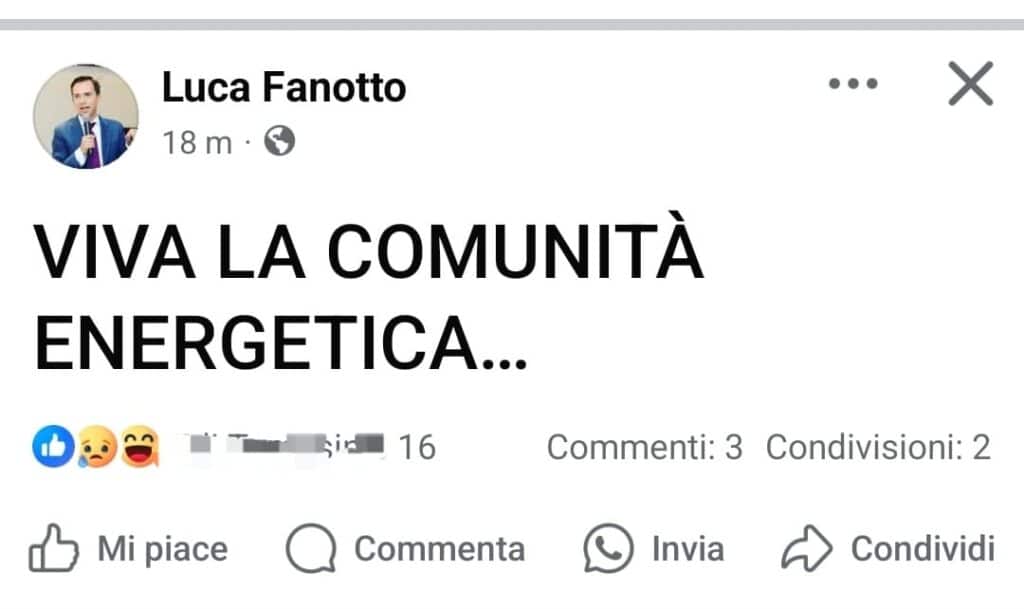Click the Commenta button label
The height and width of the screenshot is (609, 1024).
(x=440, y=549)
